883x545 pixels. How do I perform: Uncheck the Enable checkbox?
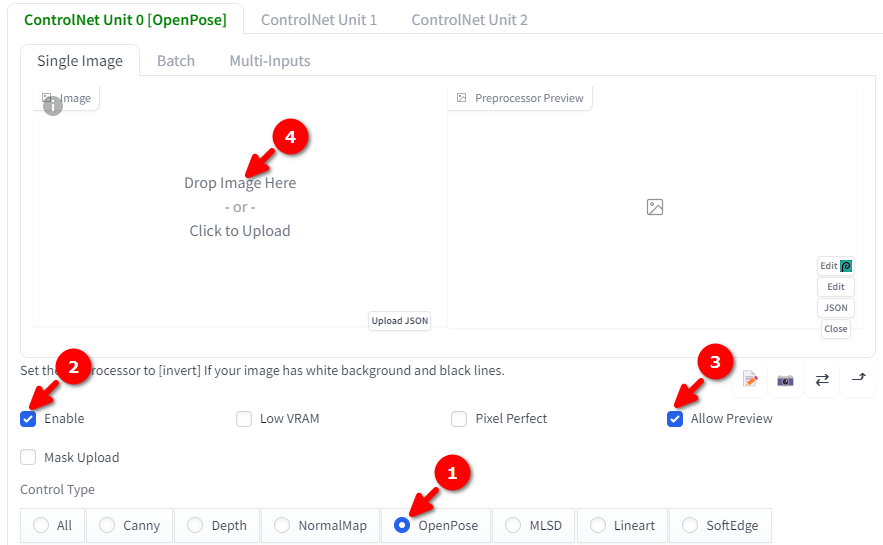pos(28,419)
